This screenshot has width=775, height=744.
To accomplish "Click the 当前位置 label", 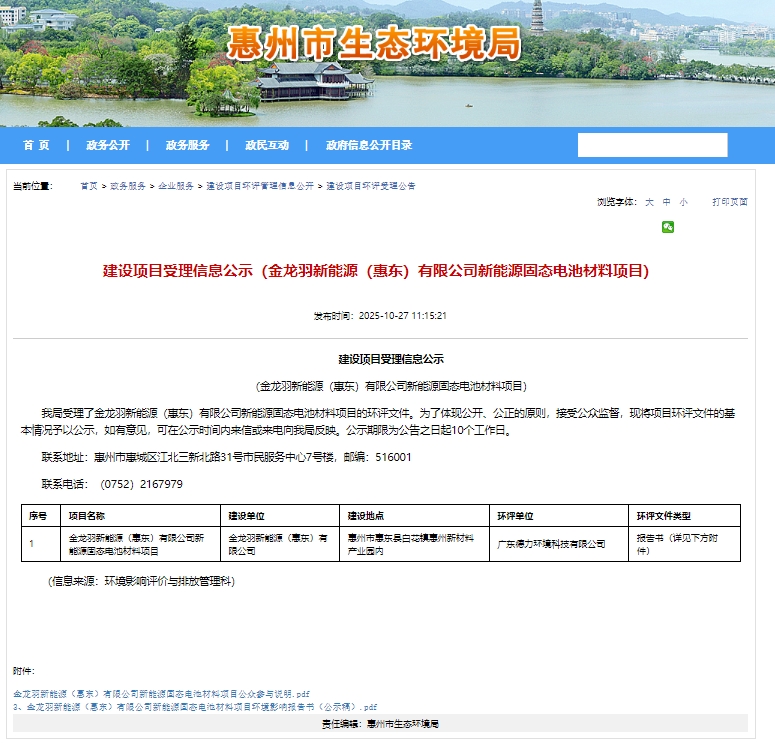I will 33,186.
